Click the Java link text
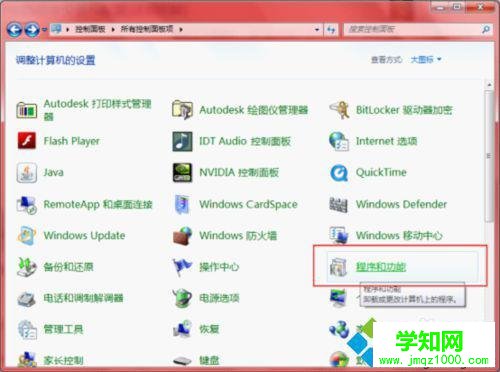 click(54, 172)
